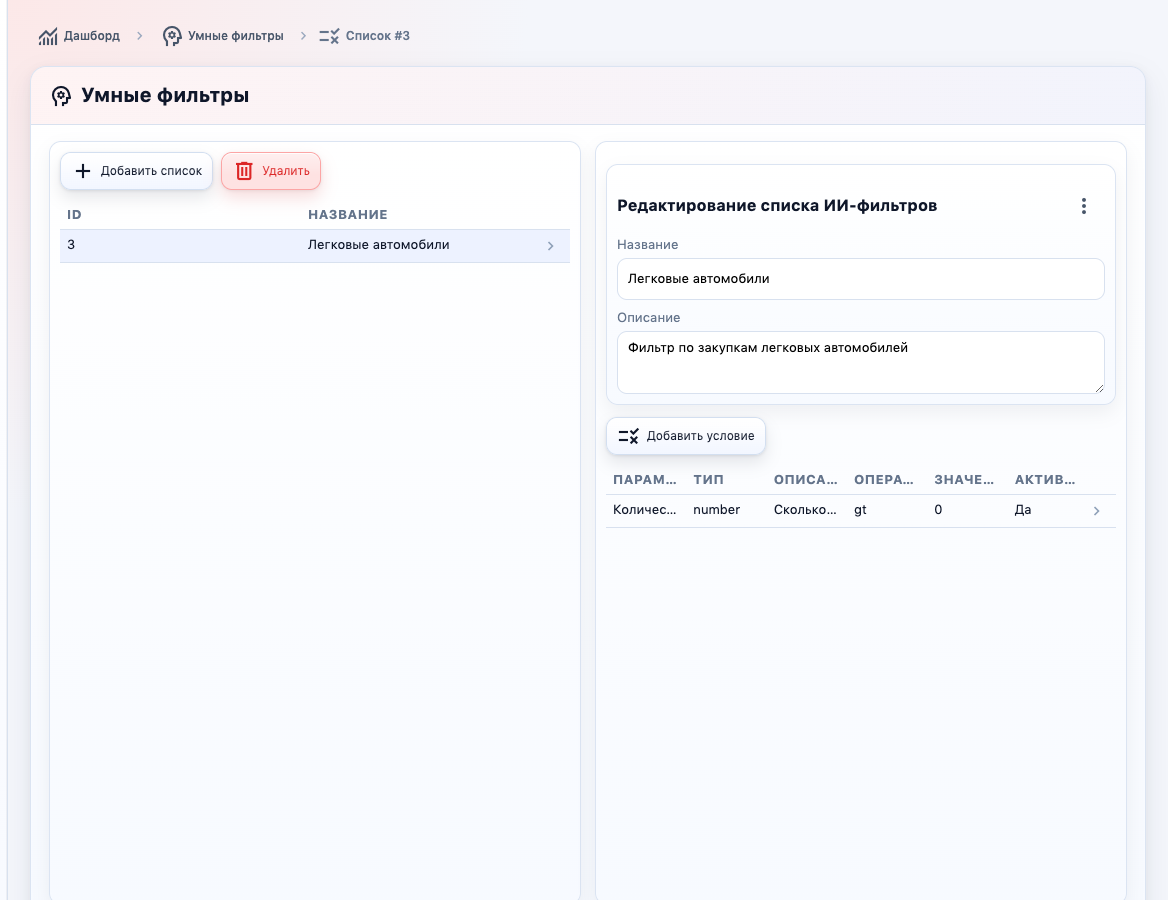Image resolution: width=1168 pixels, height=900 pixels.
Task: Select the 'gt' operator cell in condition row
Action: [860, 510]
